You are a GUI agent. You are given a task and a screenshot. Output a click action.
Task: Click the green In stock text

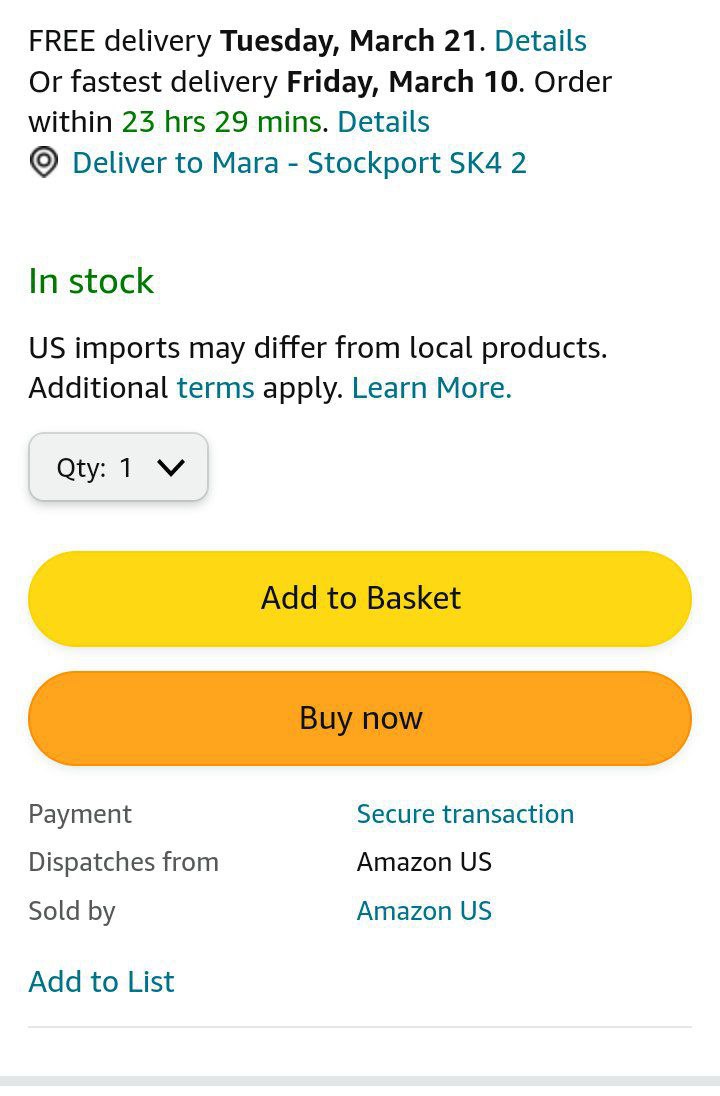(x=91, y=281)
